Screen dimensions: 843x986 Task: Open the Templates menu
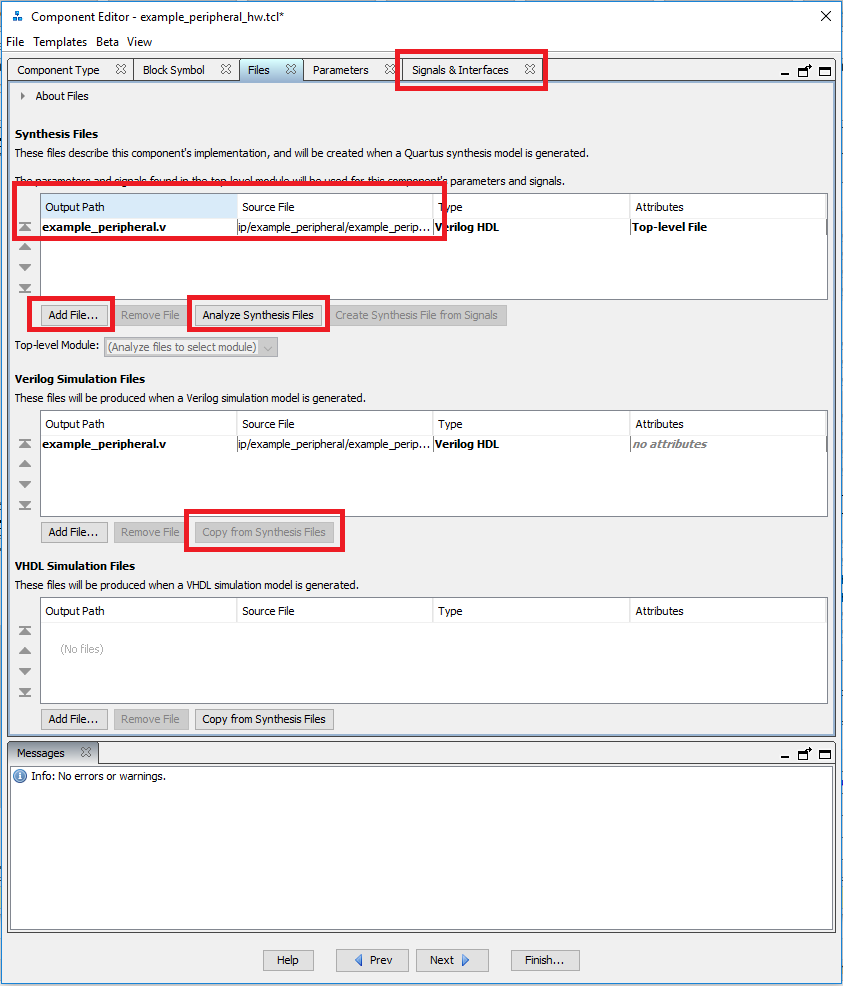(x=60, y=42)
